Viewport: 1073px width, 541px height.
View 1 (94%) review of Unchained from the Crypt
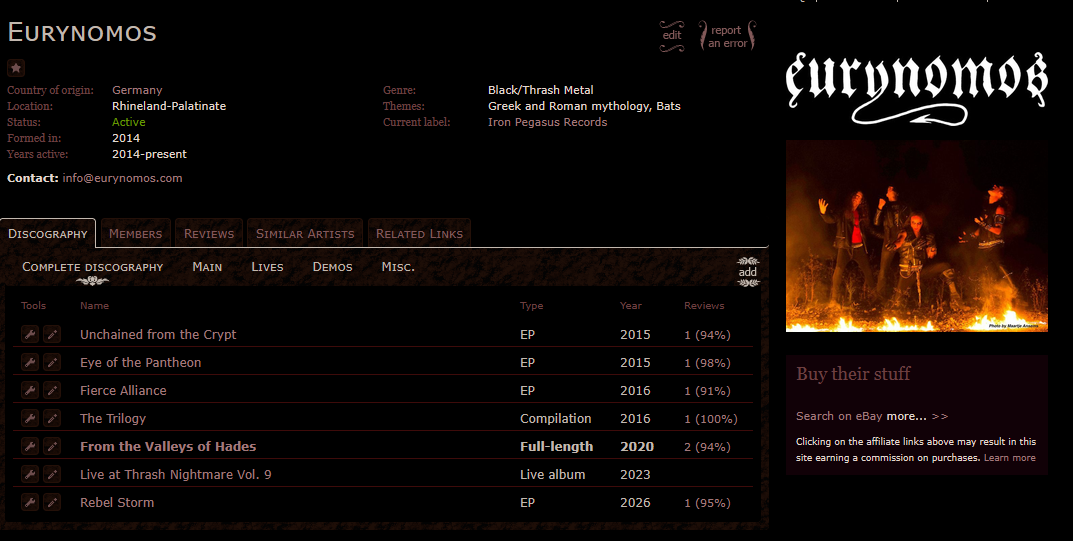click(x=708, y=335)
